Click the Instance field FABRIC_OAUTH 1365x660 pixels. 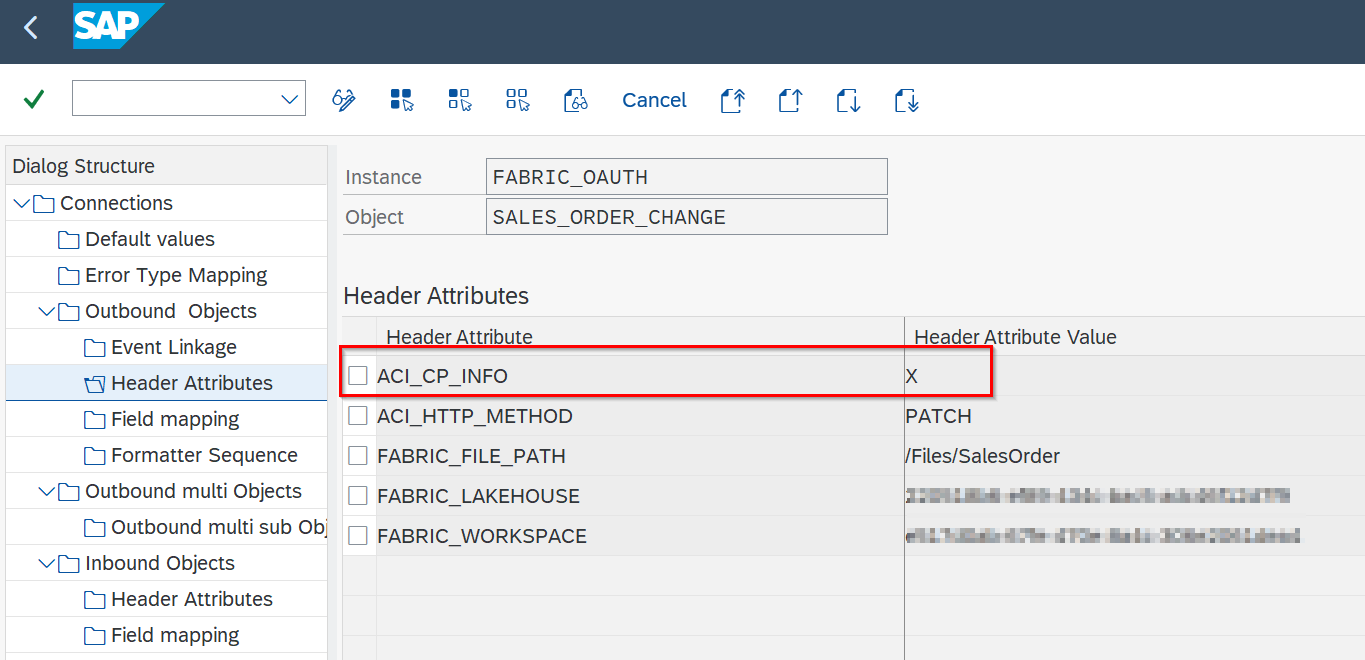pos(686,177)
